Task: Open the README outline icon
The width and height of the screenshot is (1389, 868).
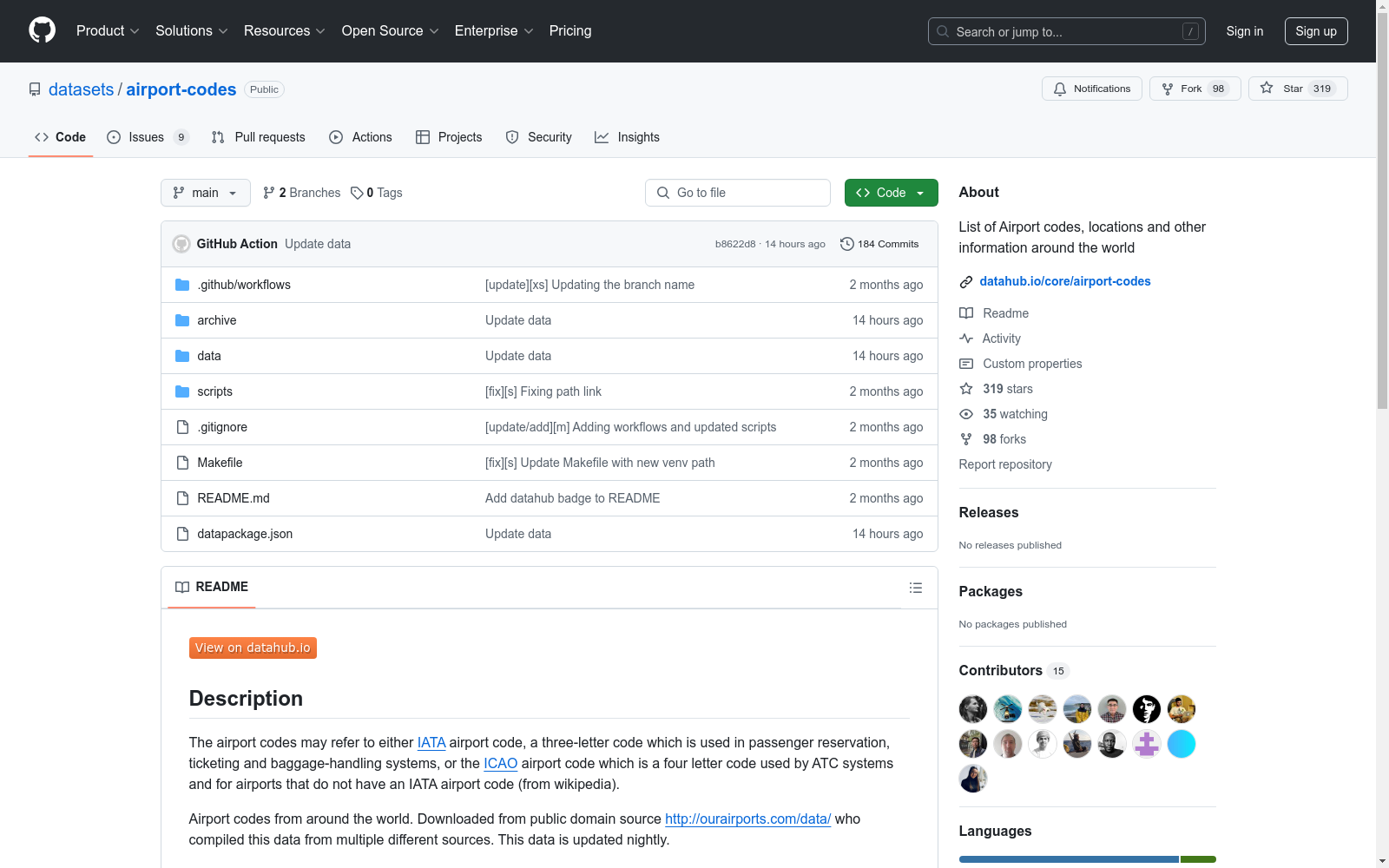Action: (x=916, y=588)
